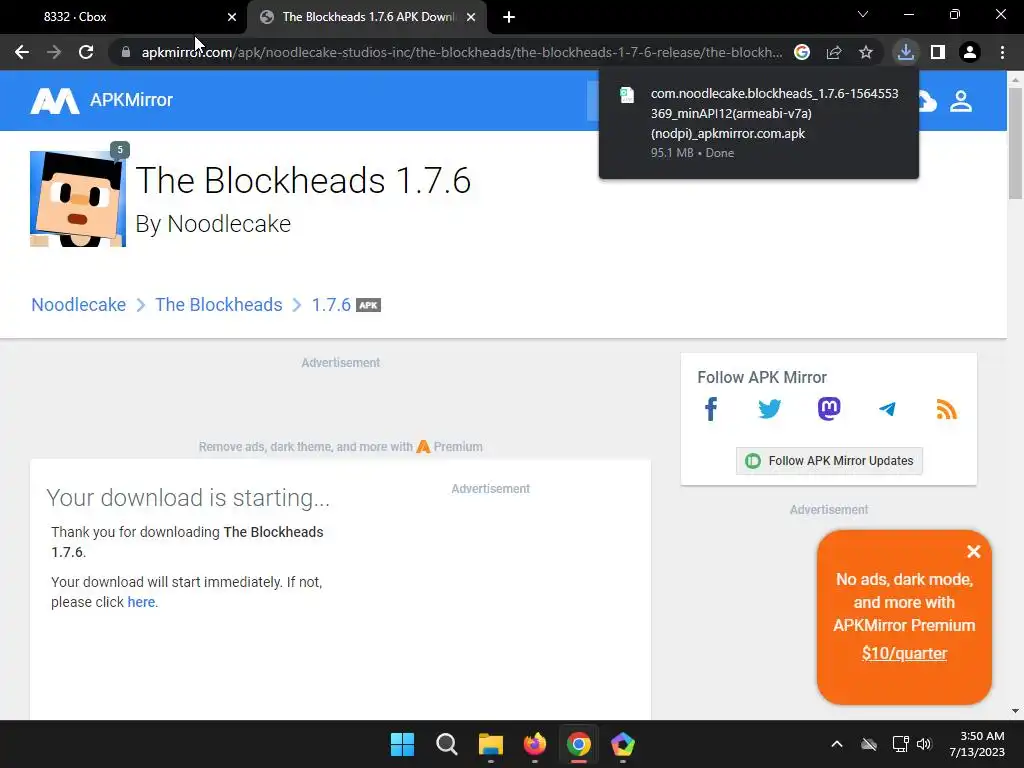Viewport: 1024px width, 768px height.
Task: Close the orange Premium popup
Action: 974,552
